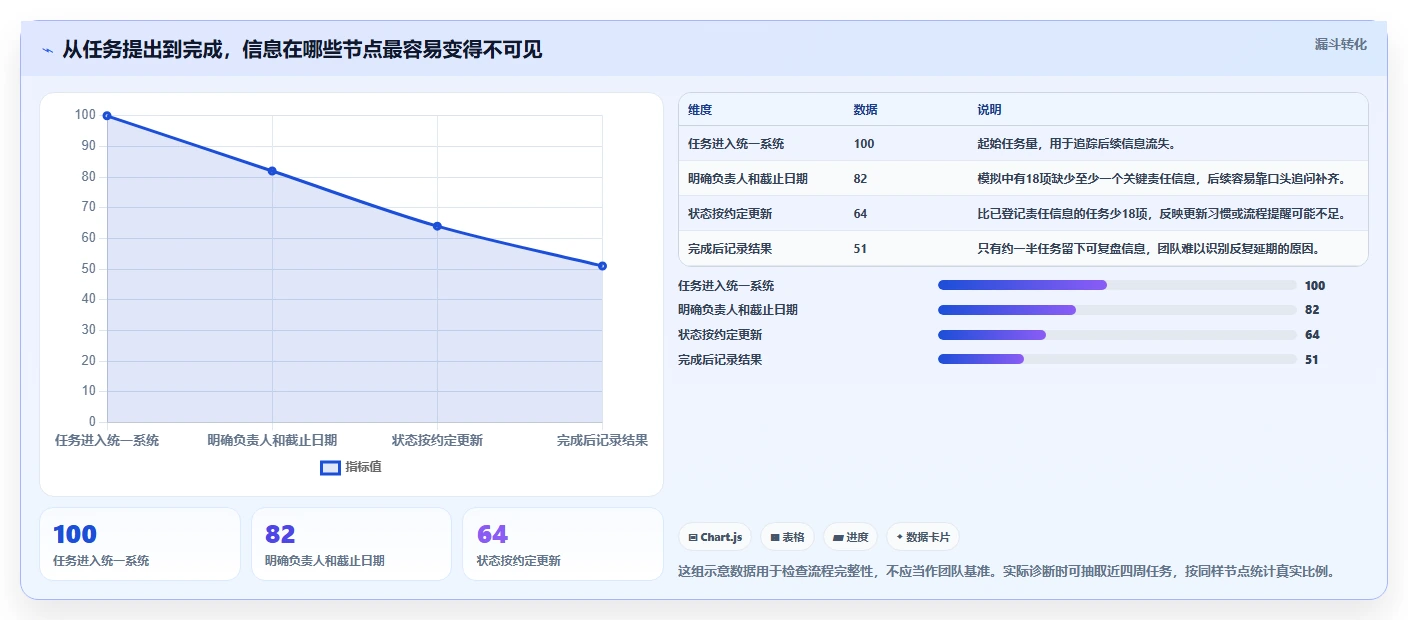
Task: Click the lightning icon beside the title
Action: click(48, 50)
